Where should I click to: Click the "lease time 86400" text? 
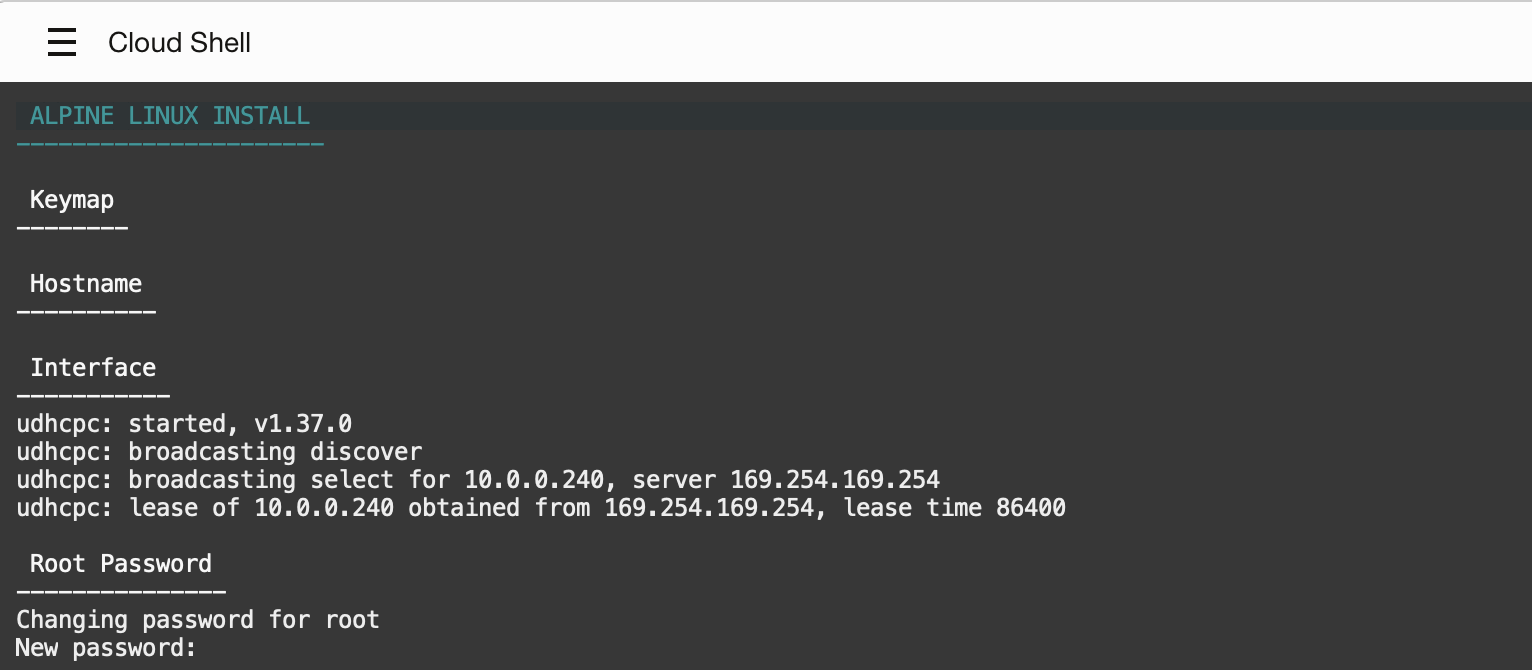pos(954,508)
